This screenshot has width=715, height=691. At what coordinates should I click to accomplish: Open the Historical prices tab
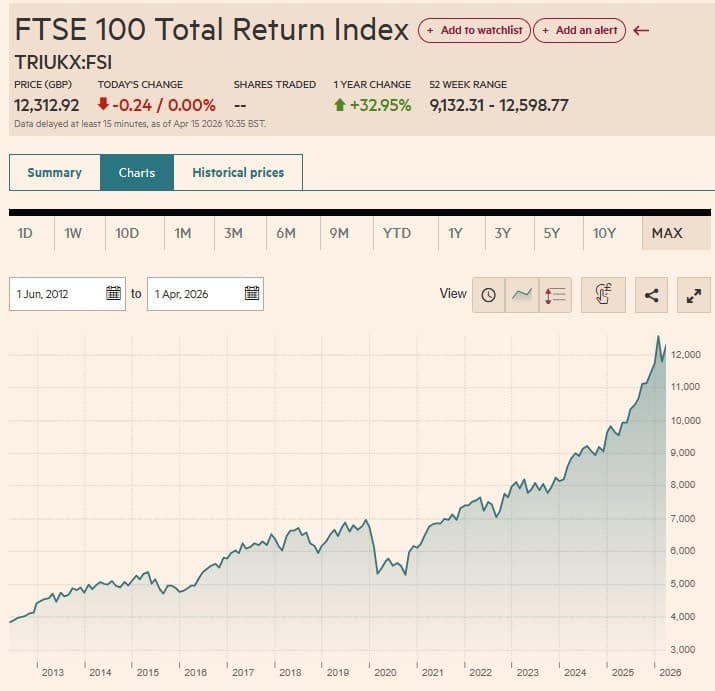click(x=238, y=172)
